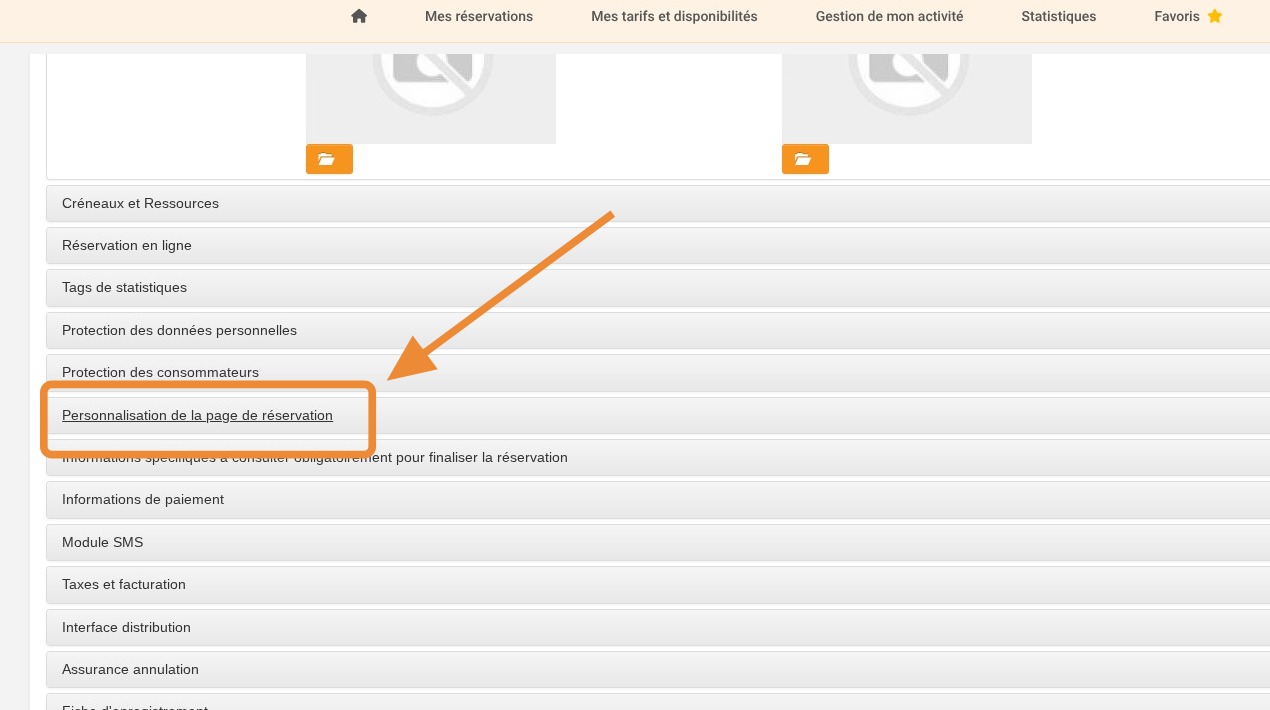Expand the Réservation en ligne section

coord(658,245)
